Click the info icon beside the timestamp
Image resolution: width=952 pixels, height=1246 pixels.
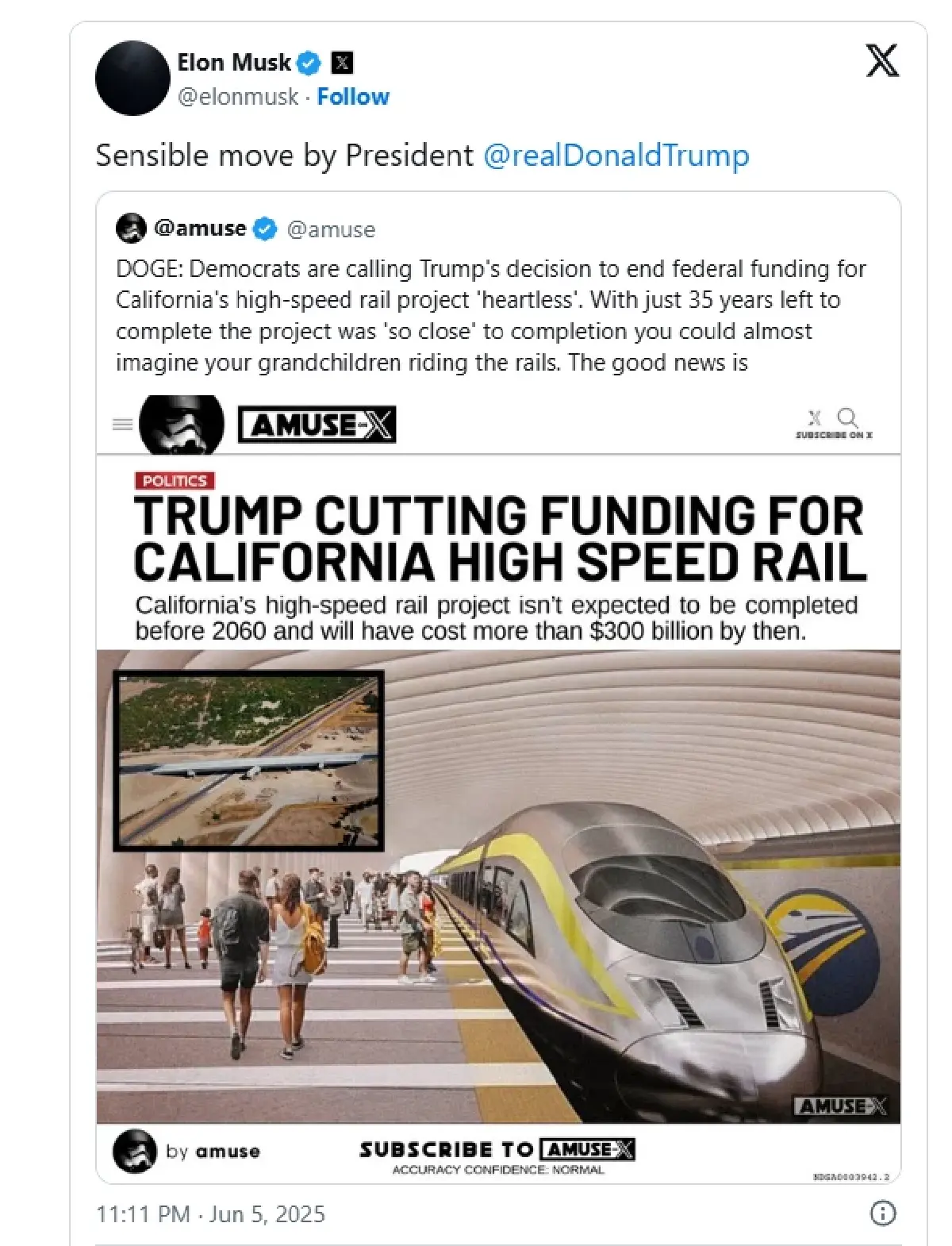883,1213
